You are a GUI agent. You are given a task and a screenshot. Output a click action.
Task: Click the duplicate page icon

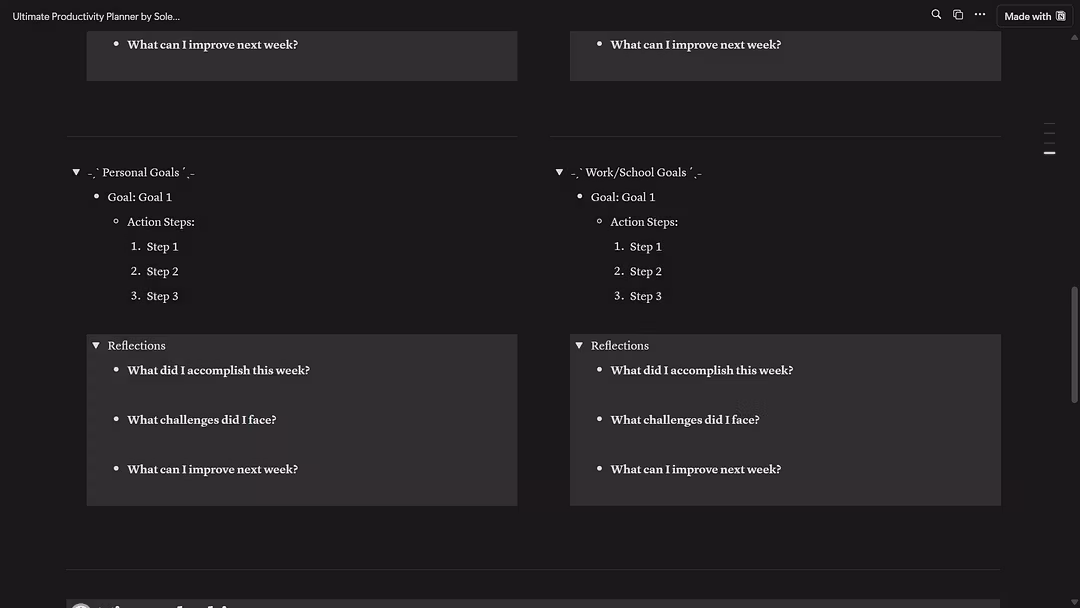[958, 15]
